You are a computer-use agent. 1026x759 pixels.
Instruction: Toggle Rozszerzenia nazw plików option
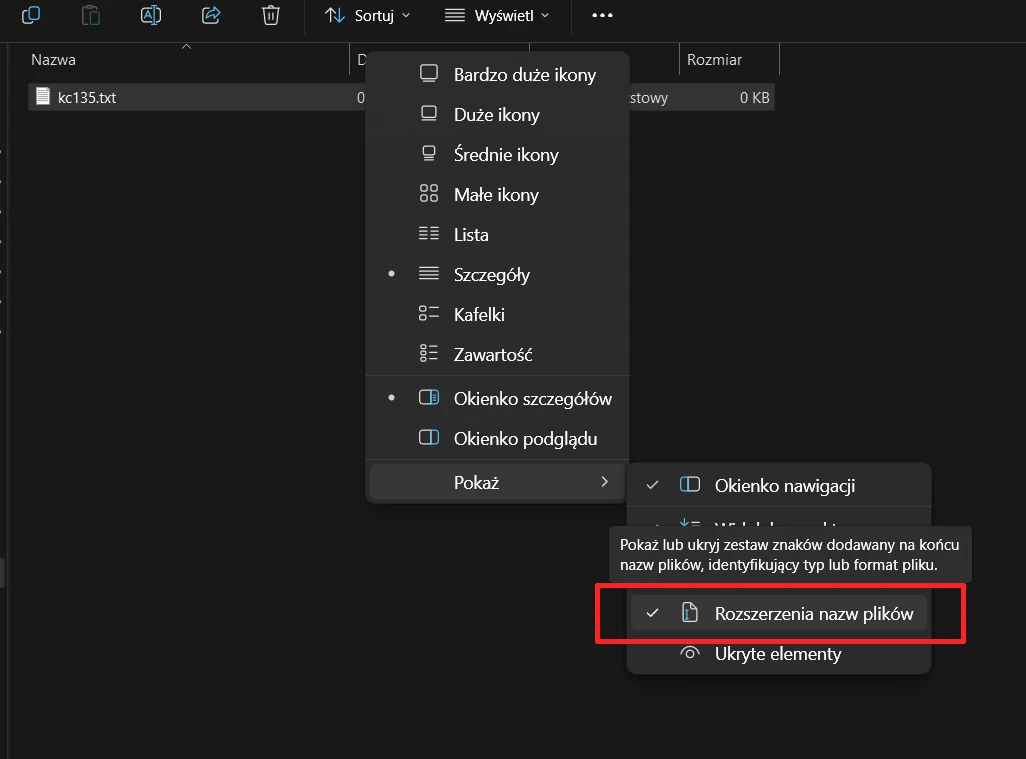coord(779,613)
